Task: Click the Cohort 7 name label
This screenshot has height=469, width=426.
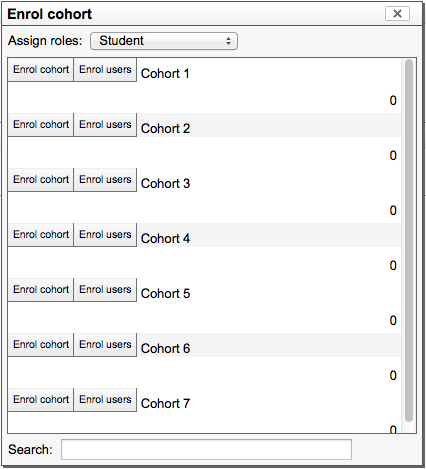Action: pyautogui.click(x=165, y=403)
